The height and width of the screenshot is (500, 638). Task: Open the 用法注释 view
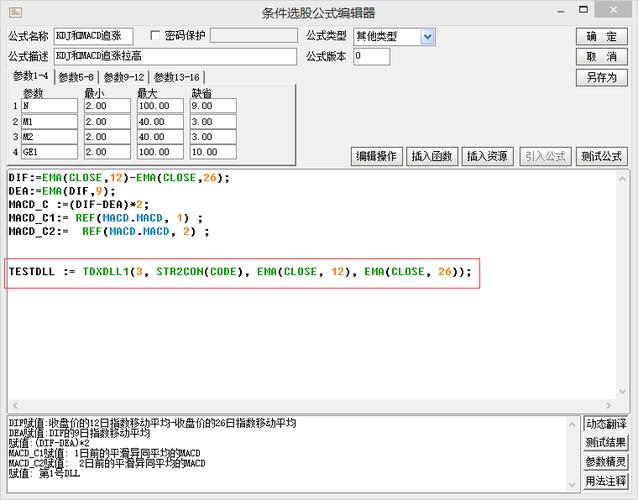pos(605,481)
